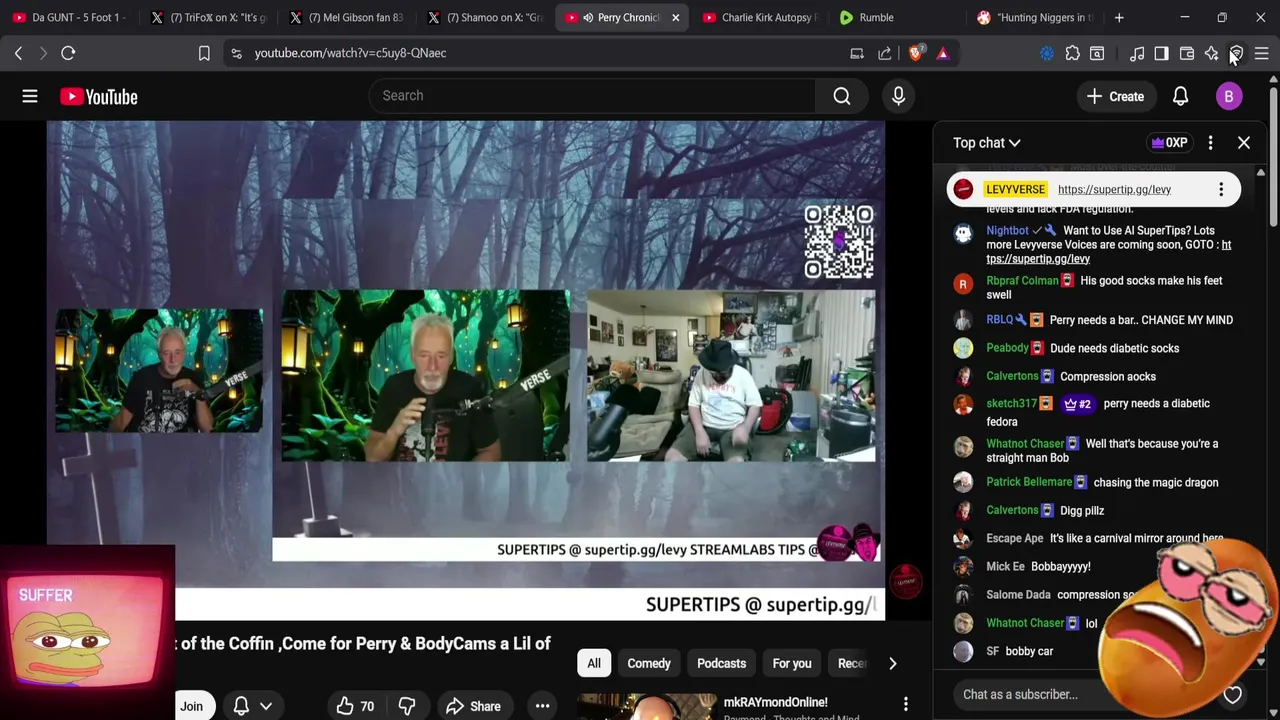1280x720 pixels.
Task: Open live chat options three-dot menu
Action: coord(1210,143)
